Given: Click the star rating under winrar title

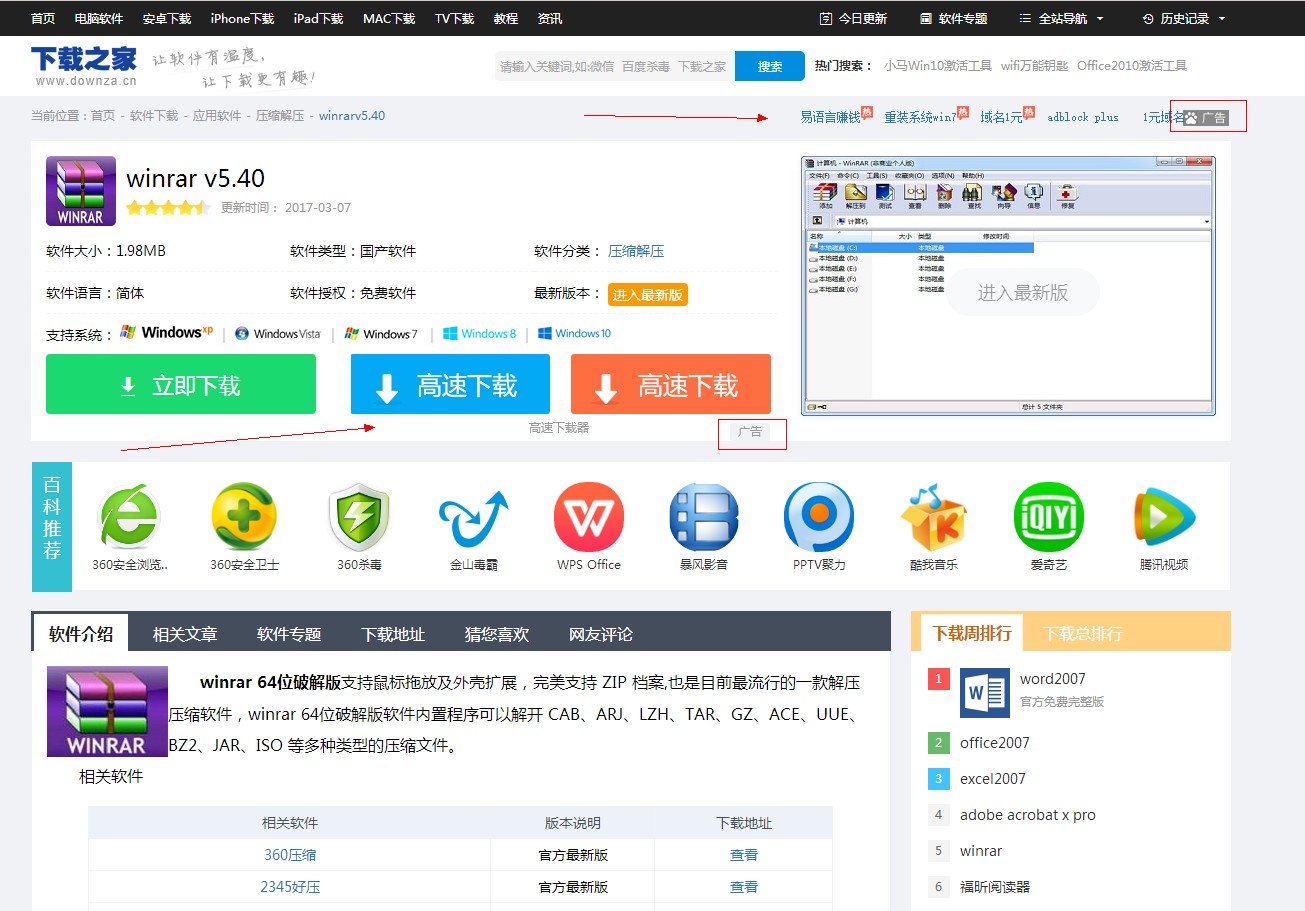Looking at the screenshot, I should coord(168,208).
